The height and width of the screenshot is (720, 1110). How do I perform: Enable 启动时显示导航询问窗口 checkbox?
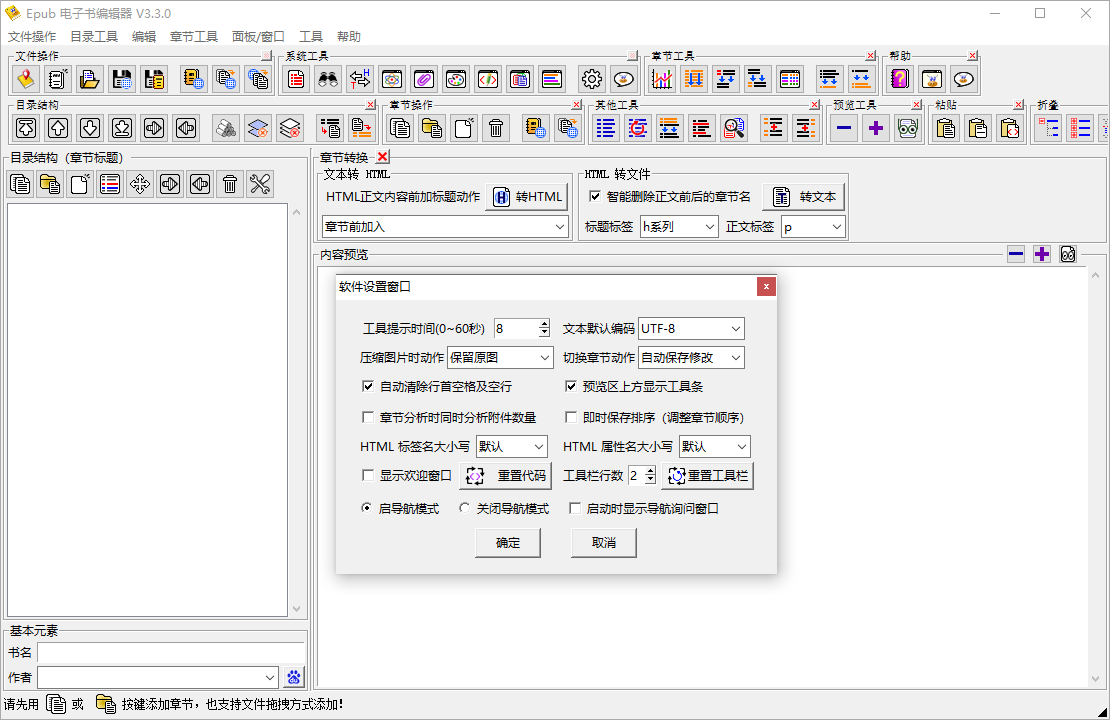click(x=575, y=508)
